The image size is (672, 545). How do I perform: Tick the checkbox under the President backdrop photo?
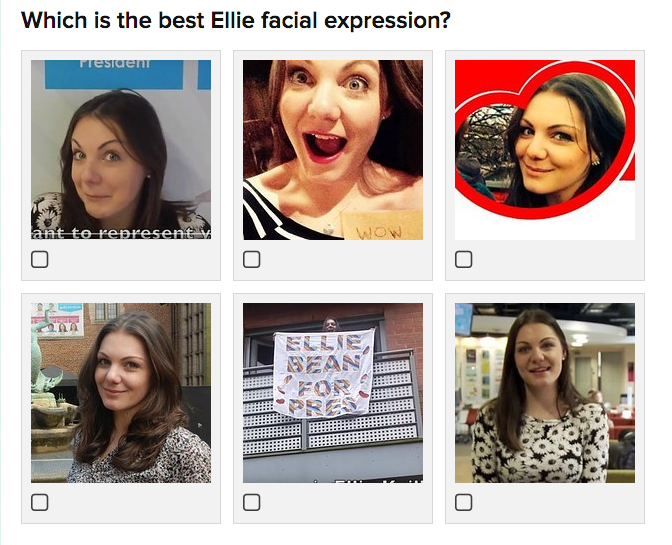(x=39, y=259)
